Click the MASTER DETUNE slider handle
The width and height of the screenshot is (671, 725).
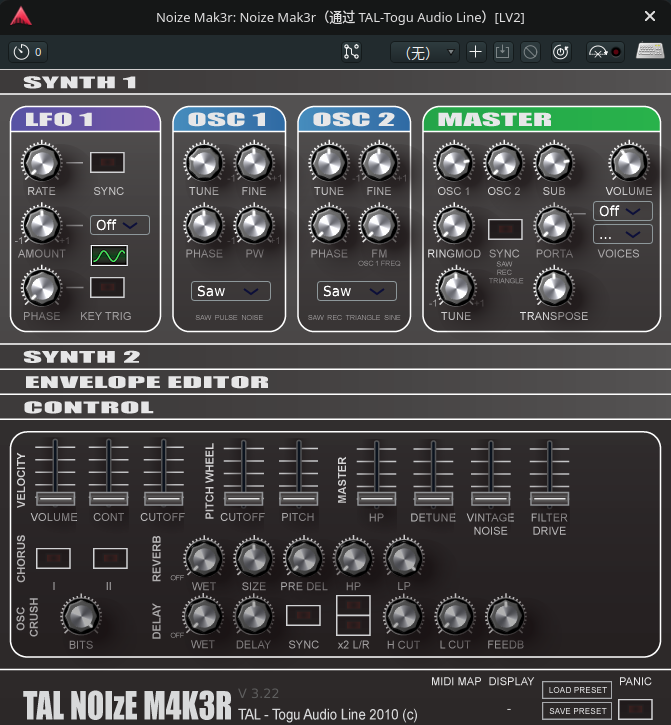pos(433,499)
